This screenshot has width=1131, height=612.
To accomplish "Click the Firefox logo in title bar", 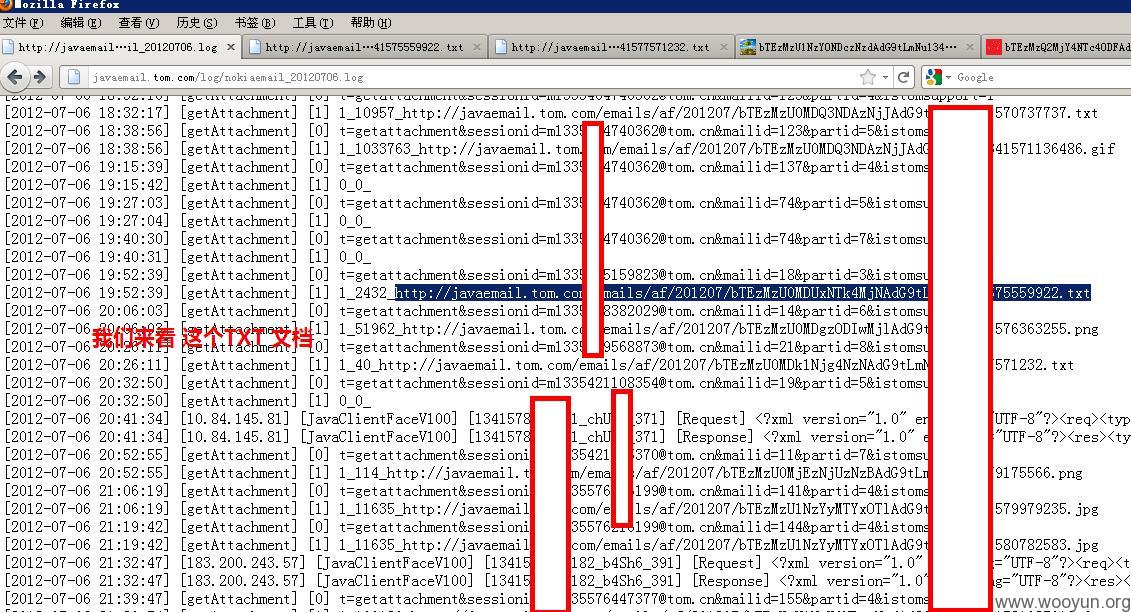I will [6, 4].
